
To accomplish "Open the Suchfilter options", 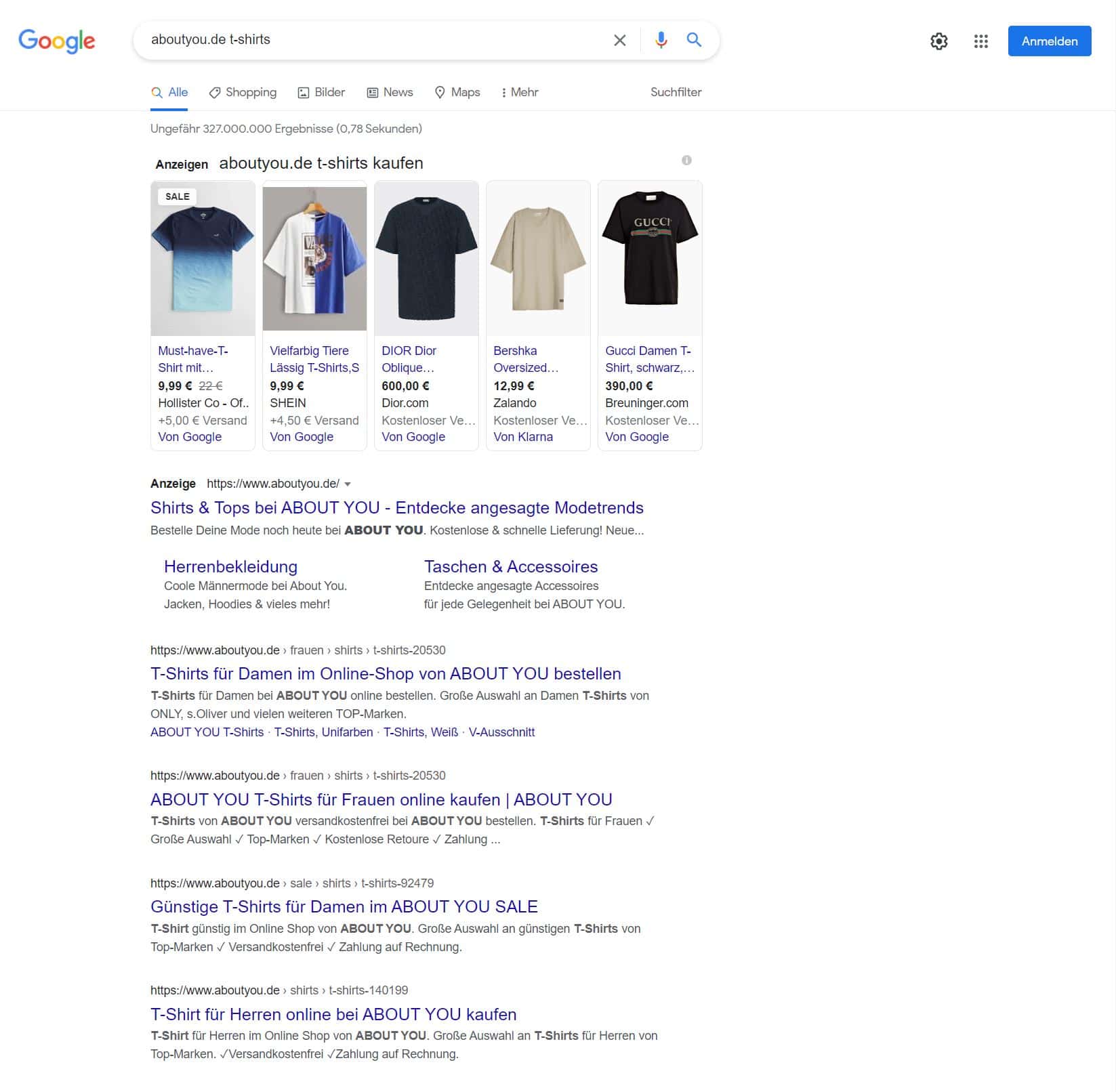I will click(676, 93).
